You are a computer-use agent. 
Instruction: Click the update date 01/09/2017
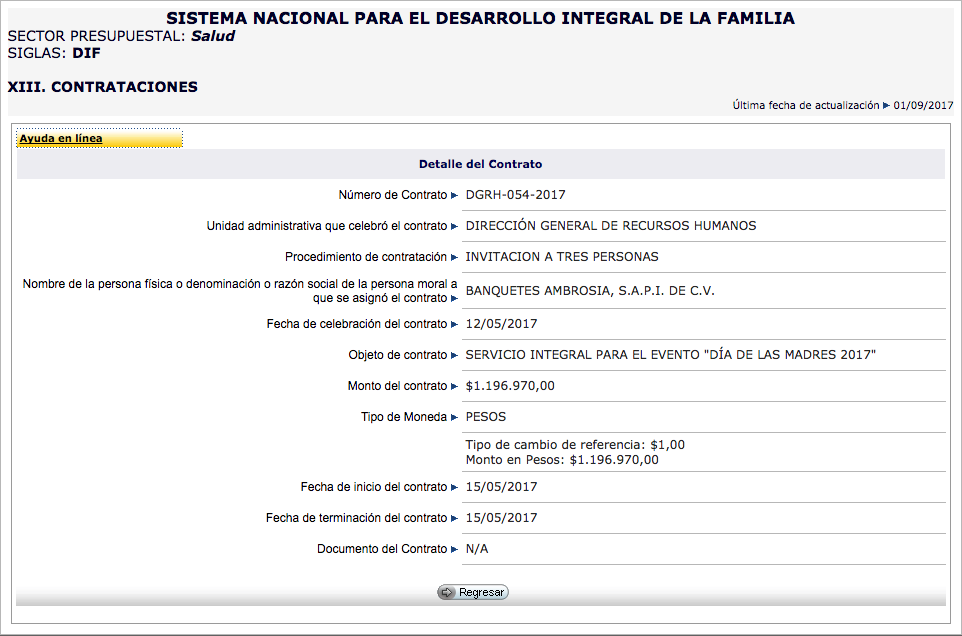[x=923, y=105]
